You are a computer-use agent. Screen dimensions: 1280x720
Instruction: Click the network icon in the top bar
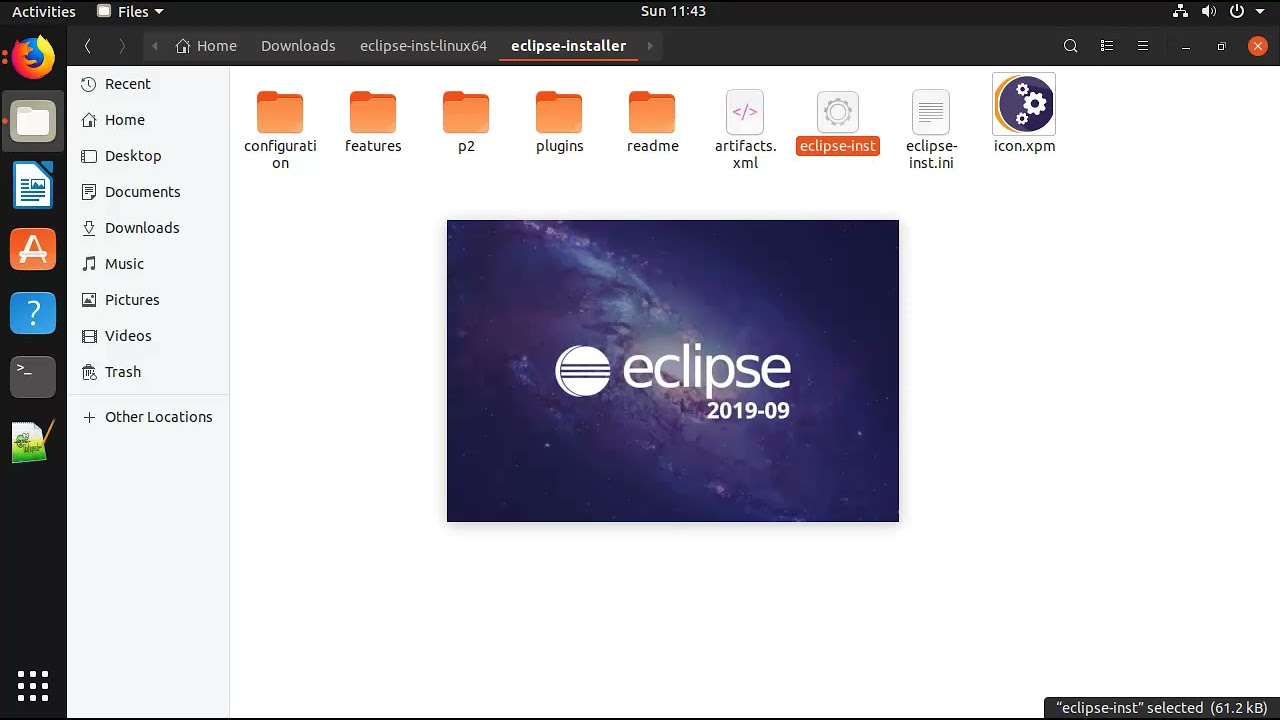point(1181,11)
